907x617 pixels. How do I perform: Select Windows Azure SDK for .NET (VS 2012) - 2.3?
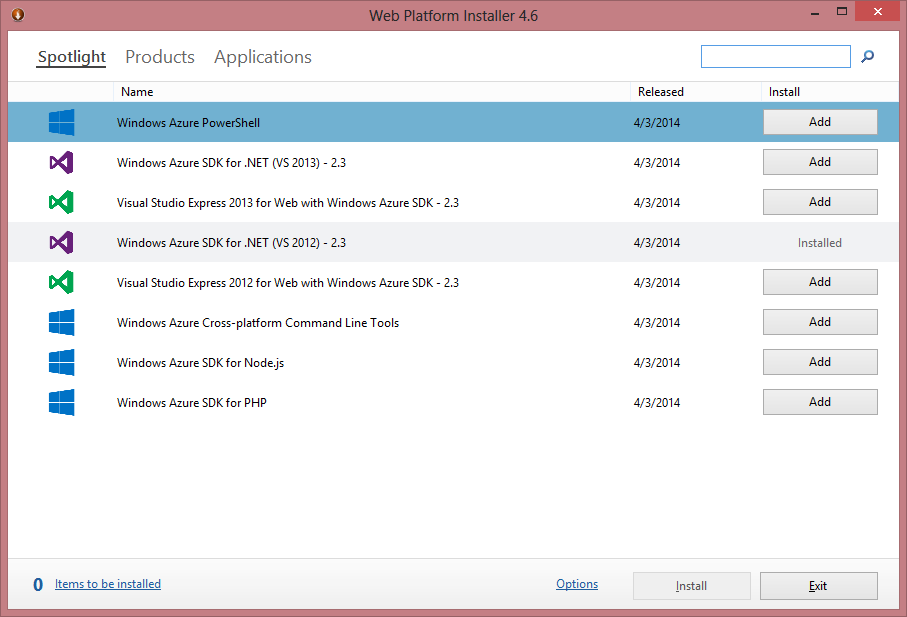(231, 242)
